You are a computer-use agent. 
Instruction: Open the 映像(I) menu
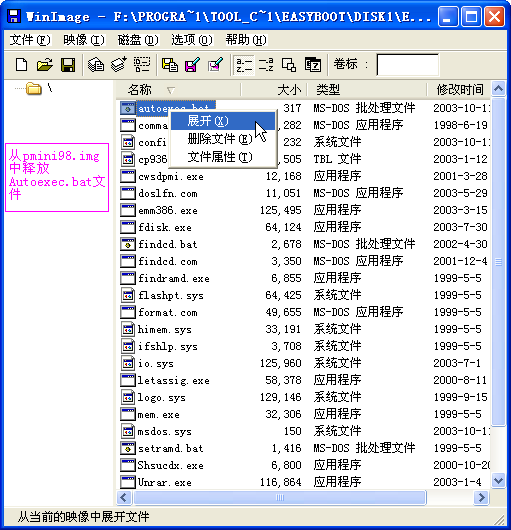pyautogui.click(x=84, y=40)
